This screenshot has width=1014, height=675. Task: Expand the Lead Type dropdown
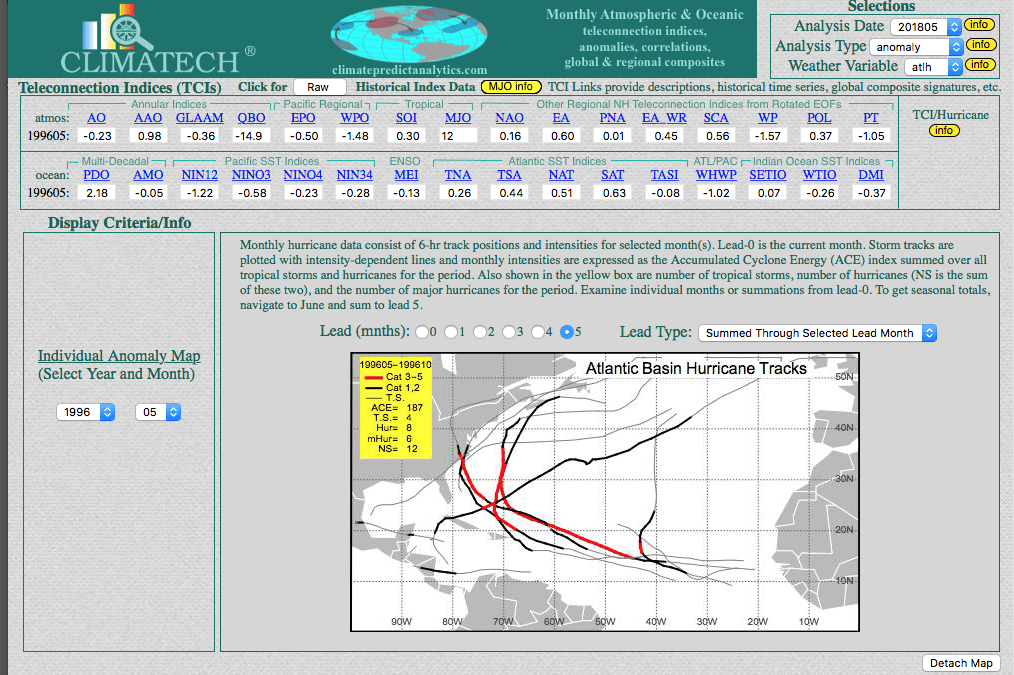[x=817, y=333]
